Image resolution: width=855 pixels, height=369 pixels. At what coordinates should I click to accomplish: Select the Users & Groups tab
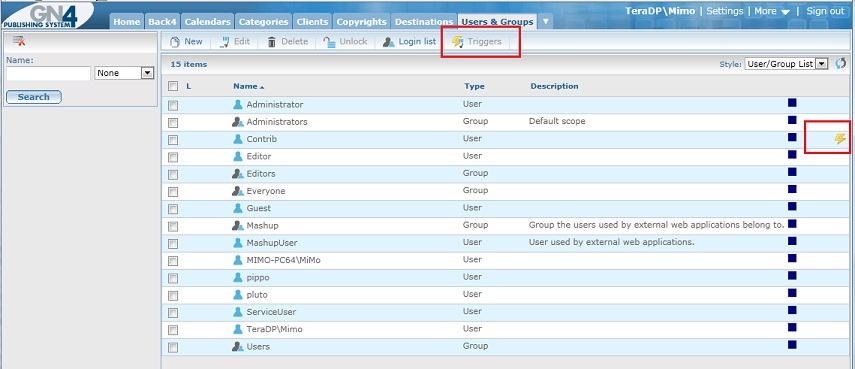497,22
